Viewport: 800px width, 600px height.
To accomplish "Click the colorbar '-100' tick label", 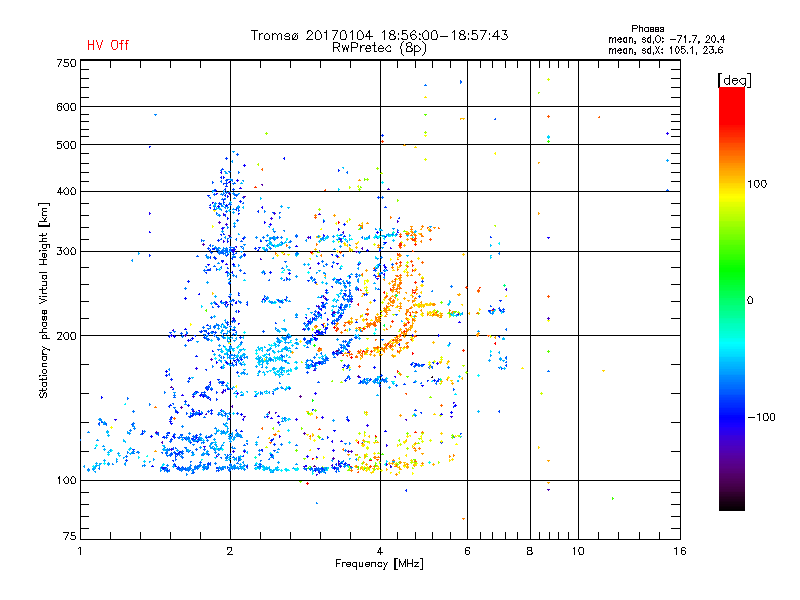I will (x=761, y=417).
